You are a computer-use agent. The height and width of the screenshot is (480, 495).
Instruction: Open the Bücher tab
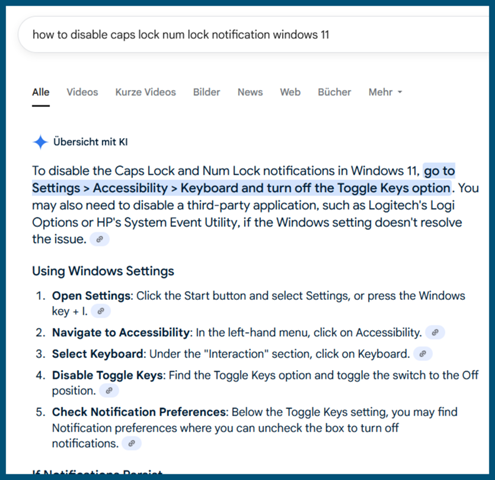(334, 92)
